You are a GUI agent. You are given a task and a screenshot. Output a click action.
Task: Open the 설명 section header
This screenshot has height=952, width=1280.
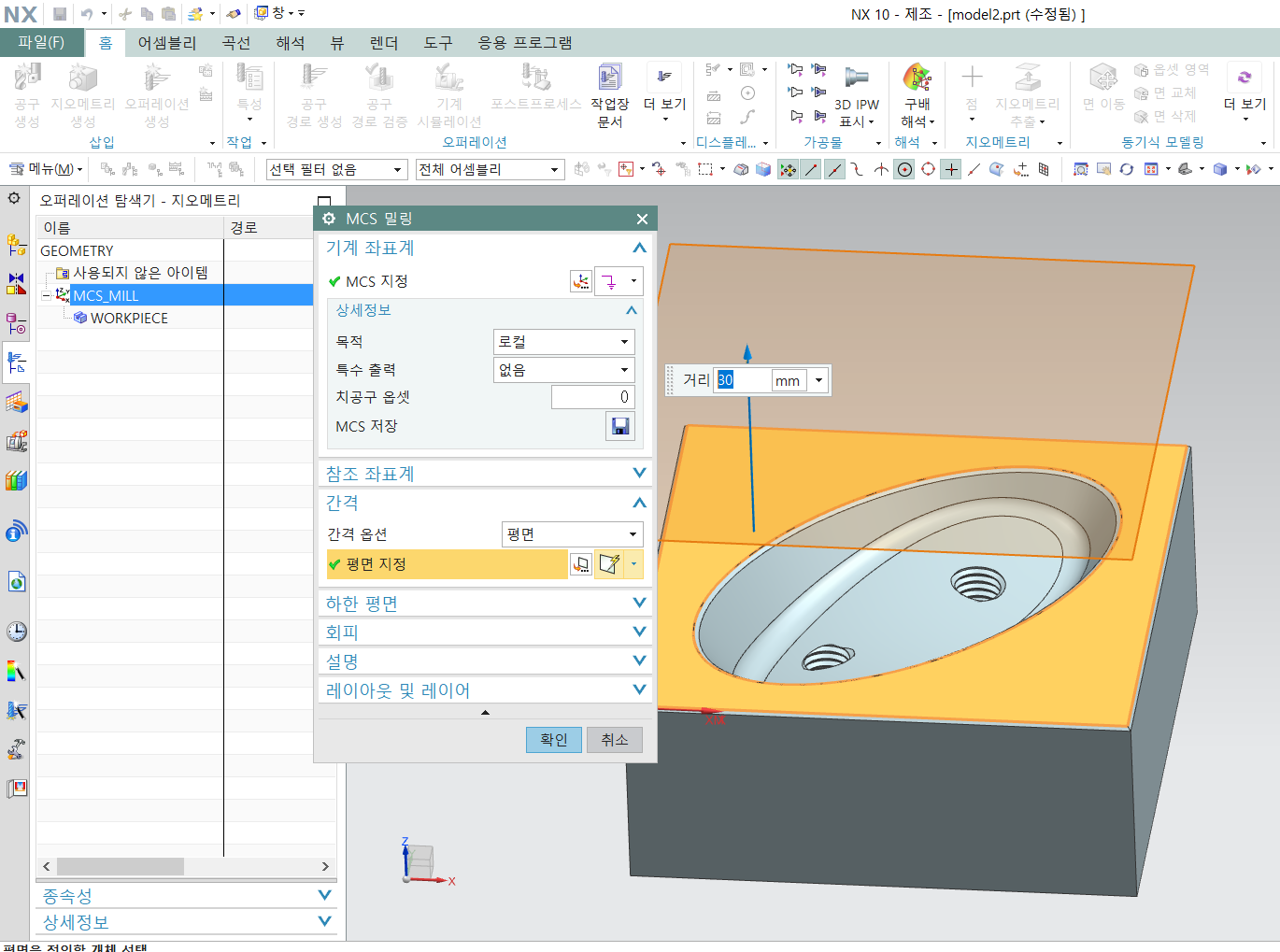485,661
